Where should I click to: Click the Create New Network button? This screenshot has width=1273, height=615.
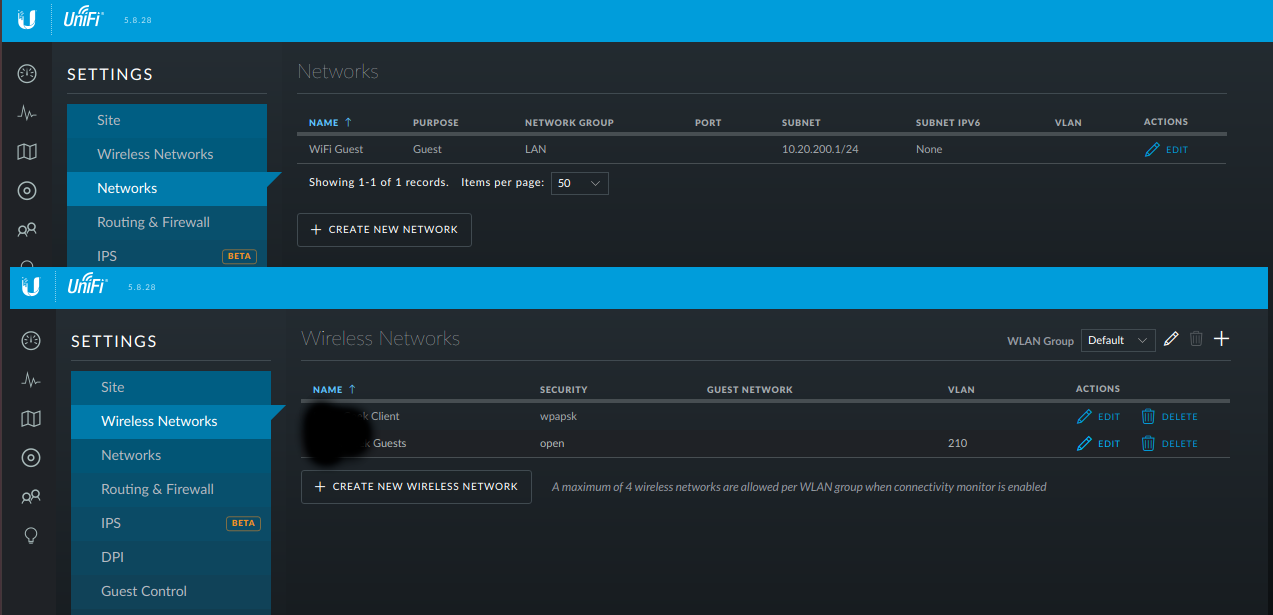coord(384,230)
